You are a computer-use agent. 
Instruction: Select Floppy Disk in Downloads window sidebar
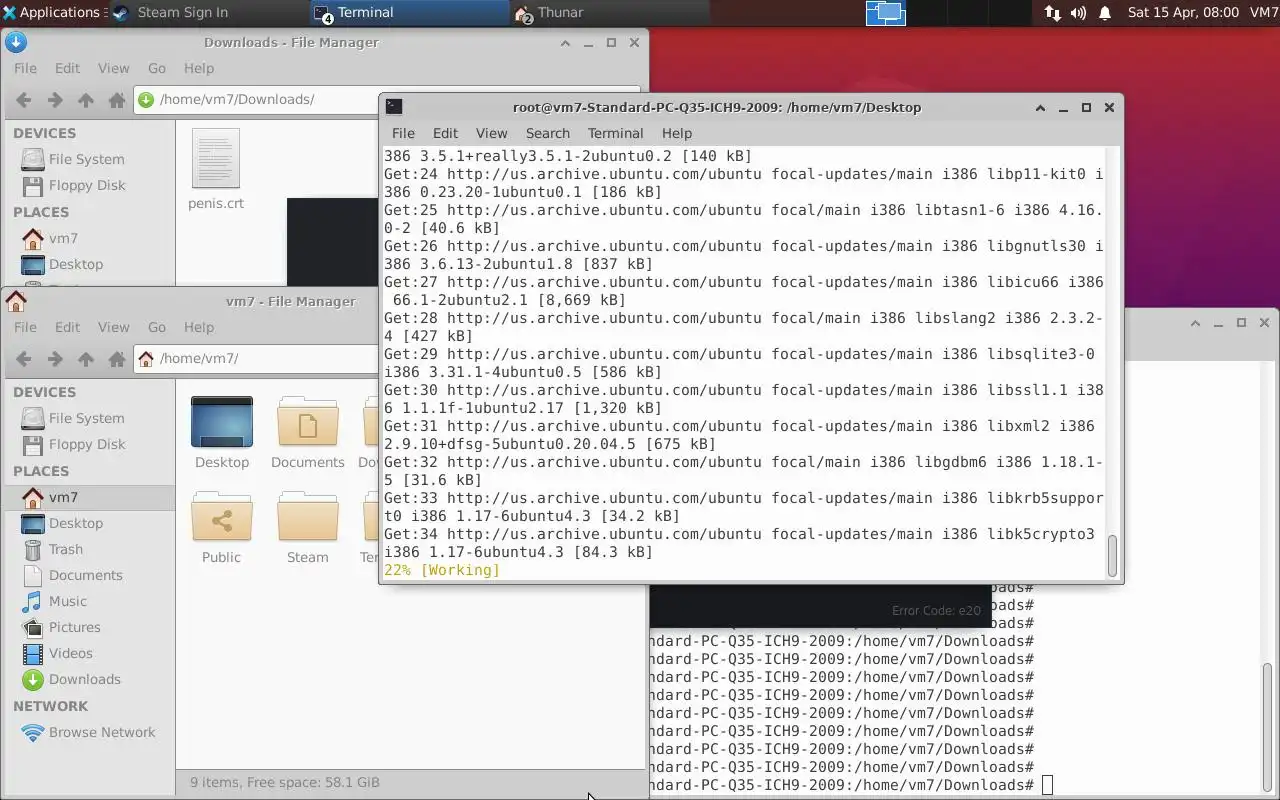tap(87, 185)
